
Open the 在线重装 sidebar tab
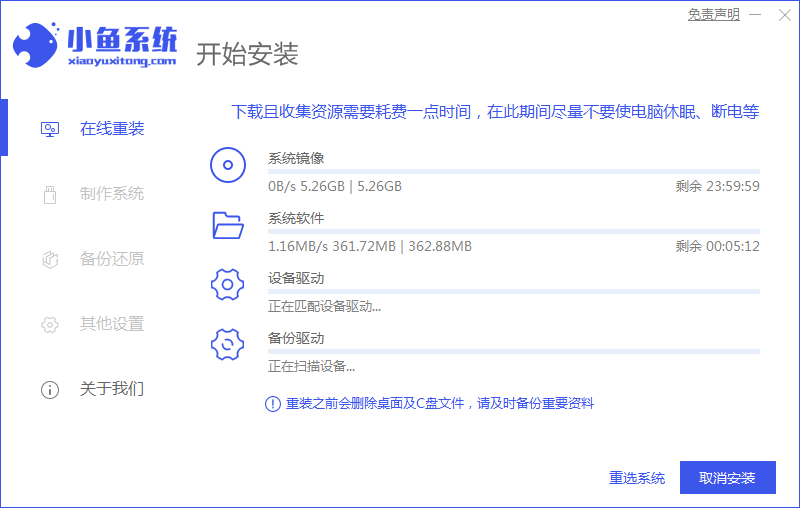(111, 129)
